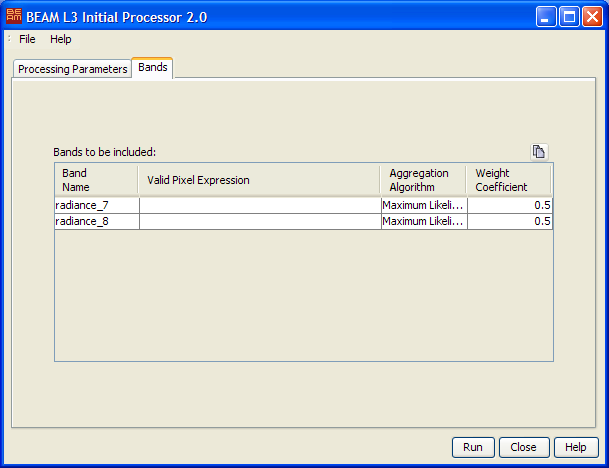Select the Bands tab
Screen dimensions: 609x468
click(x=153, y=68)
